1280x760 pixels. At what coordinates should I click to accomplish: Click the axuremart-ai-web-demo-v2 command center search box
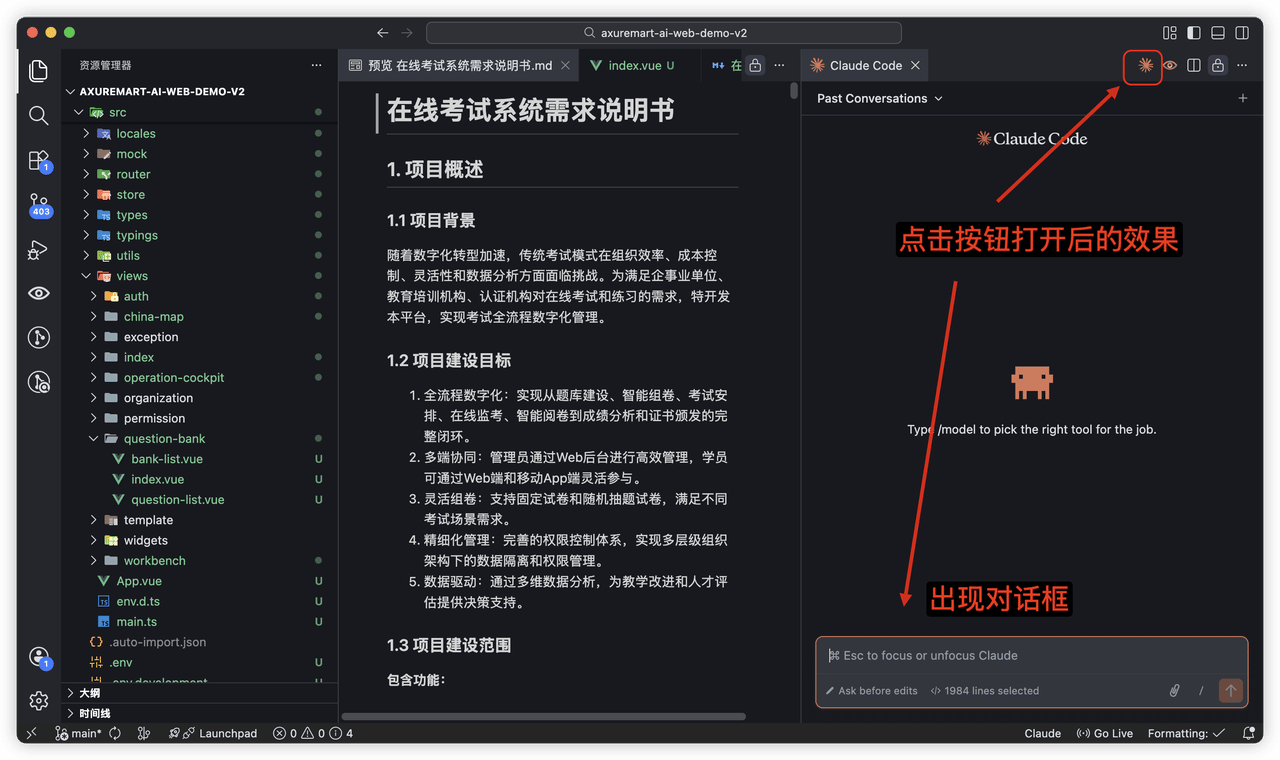[664, 33]
